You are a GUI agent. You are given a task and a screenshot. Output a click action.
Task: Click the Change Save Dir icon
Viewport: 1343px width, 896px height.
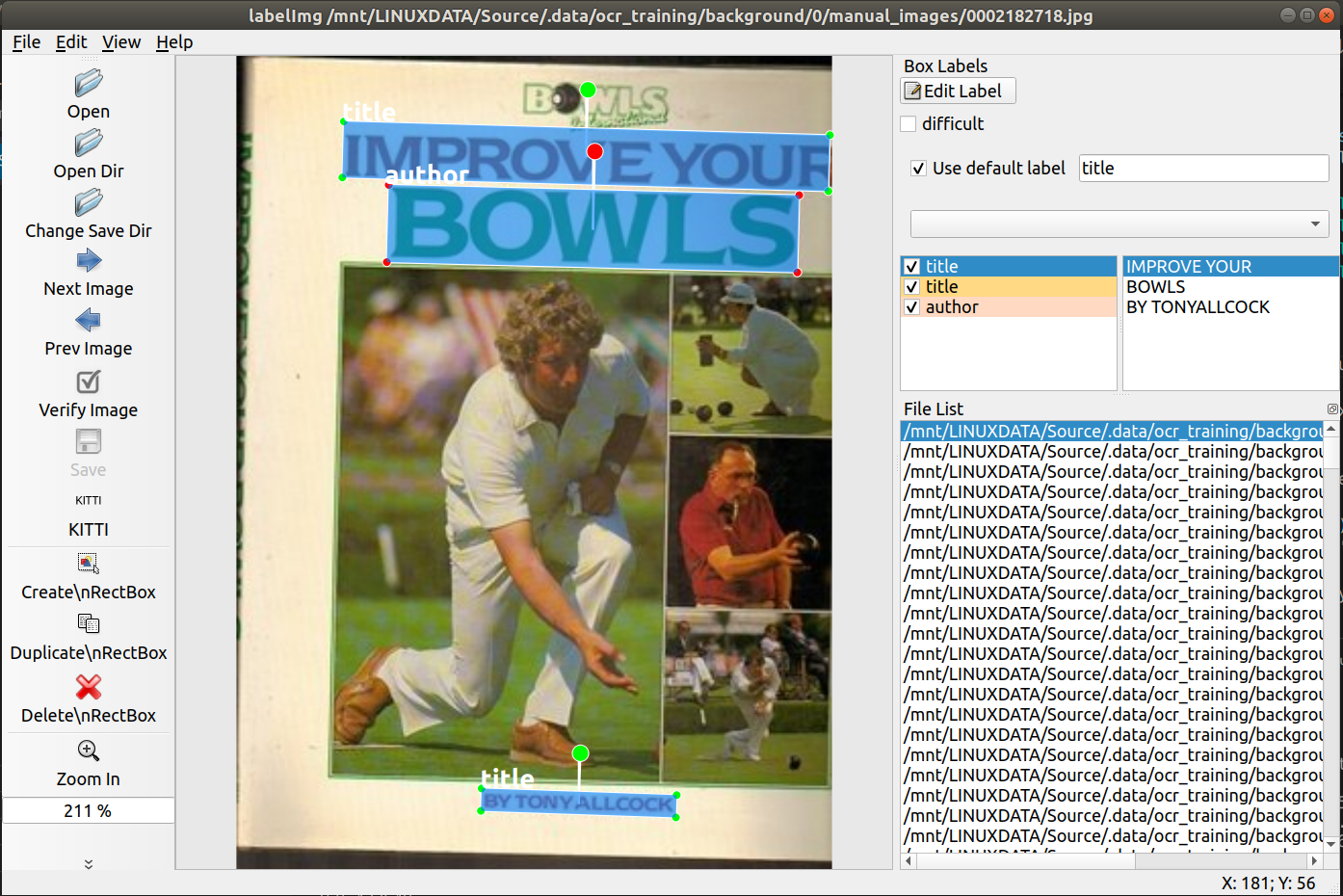point(89,202)
